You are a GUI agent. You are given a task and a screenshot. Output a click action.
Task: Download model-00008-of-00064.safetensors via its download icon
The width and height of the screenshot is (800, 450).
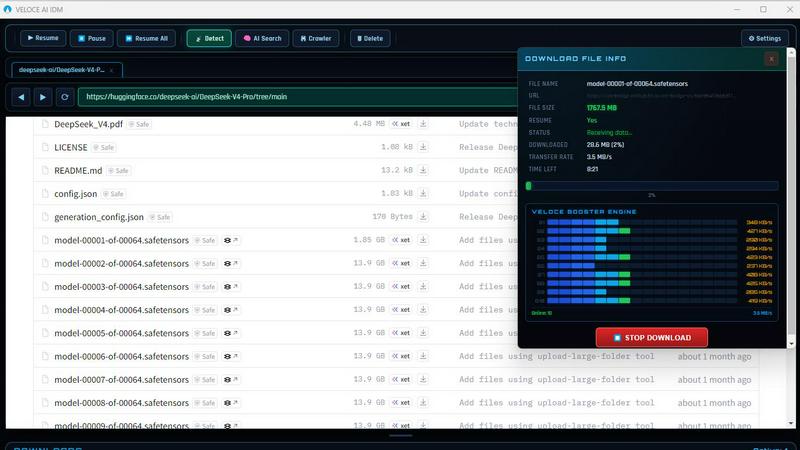(423, 403)
